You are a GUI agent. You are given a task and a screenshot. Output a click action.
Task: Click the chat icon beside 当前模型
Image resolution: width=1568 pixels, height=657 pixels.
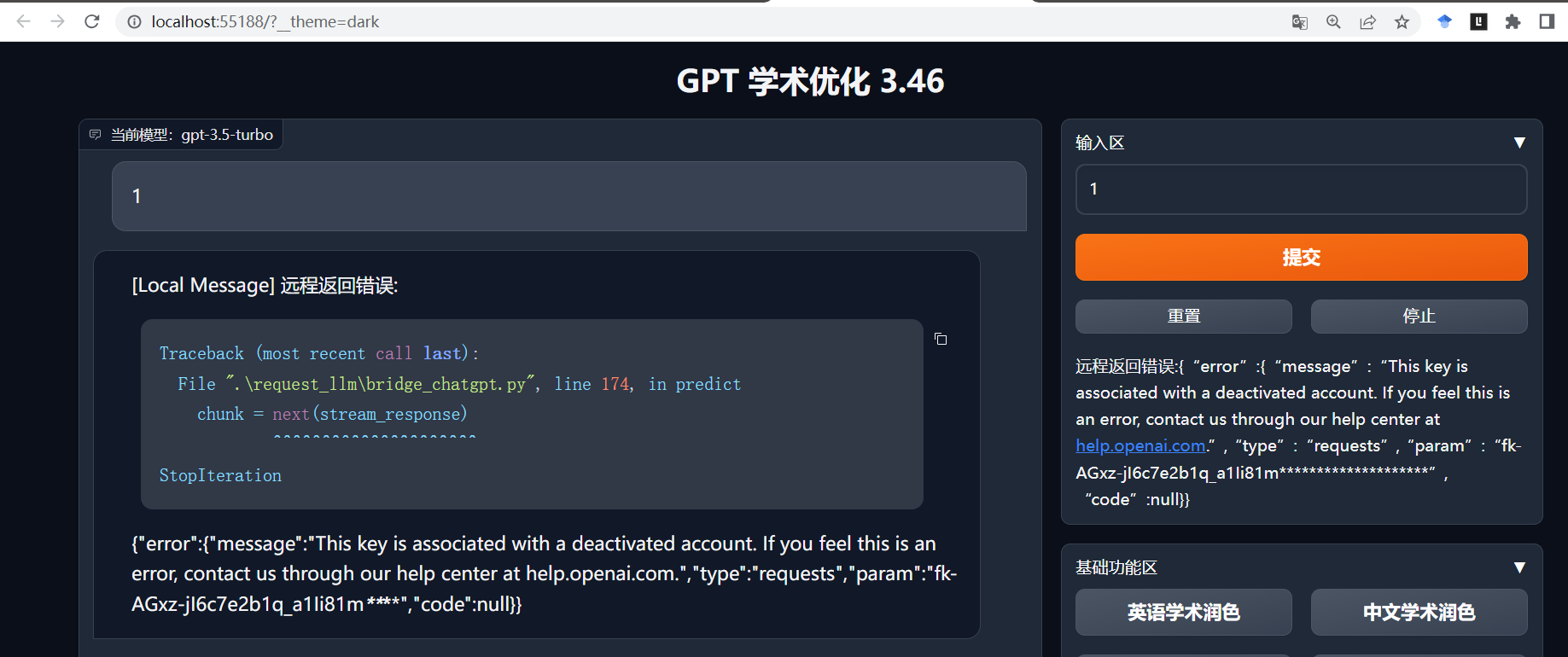[x=95, y=135]
